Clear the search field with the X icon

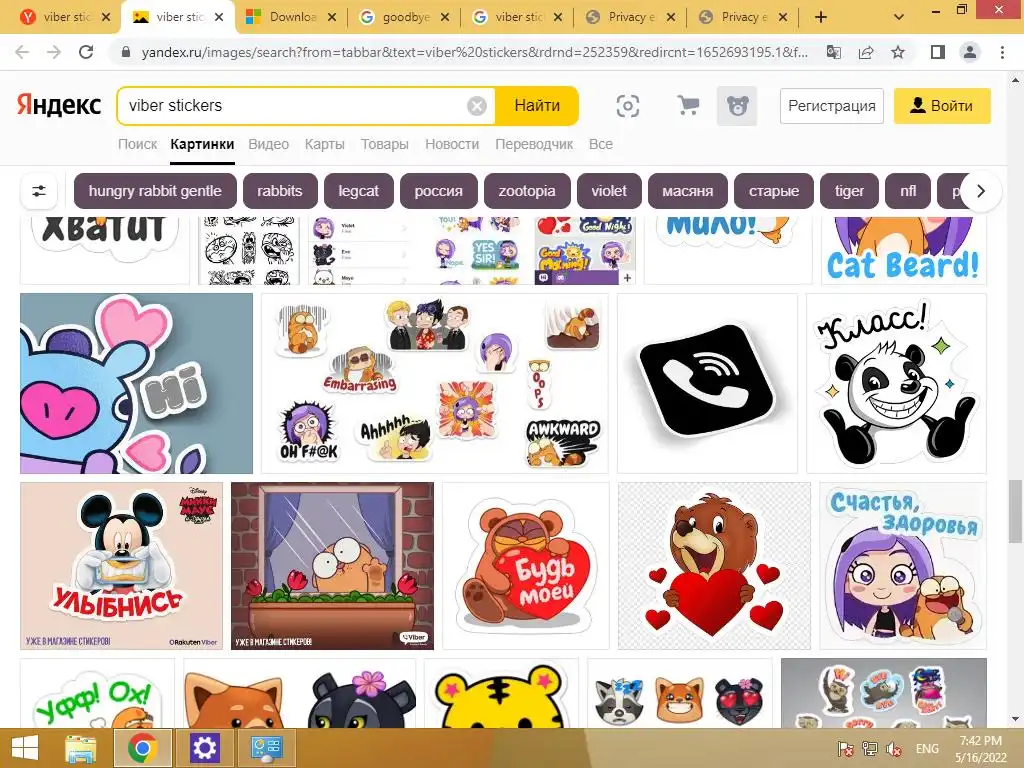tap(477, 106)
